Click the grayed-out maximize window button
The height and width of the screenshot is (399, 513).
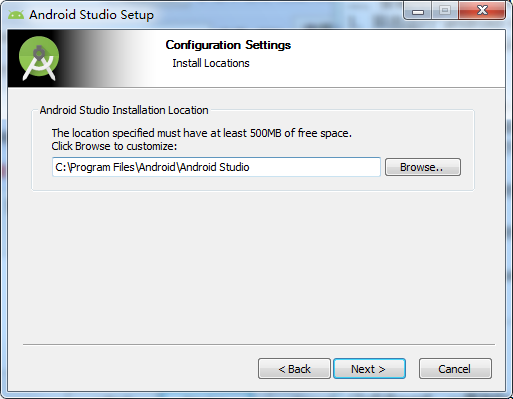[x=445, y=11]
